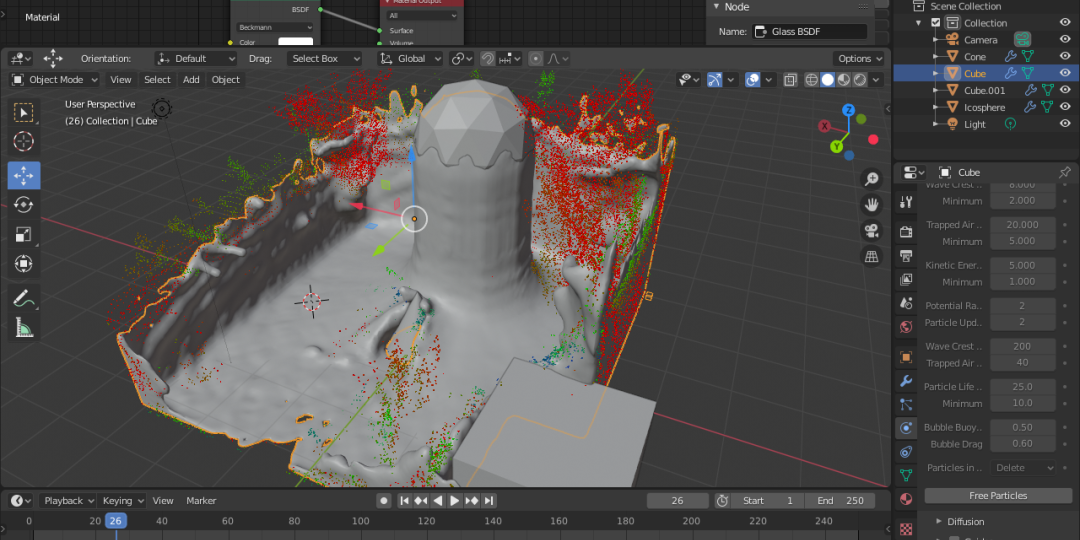Open the Object Constraints tab
Viewport: 1080px width, 540px height.
pyautogui.click(x=906, y=452)
